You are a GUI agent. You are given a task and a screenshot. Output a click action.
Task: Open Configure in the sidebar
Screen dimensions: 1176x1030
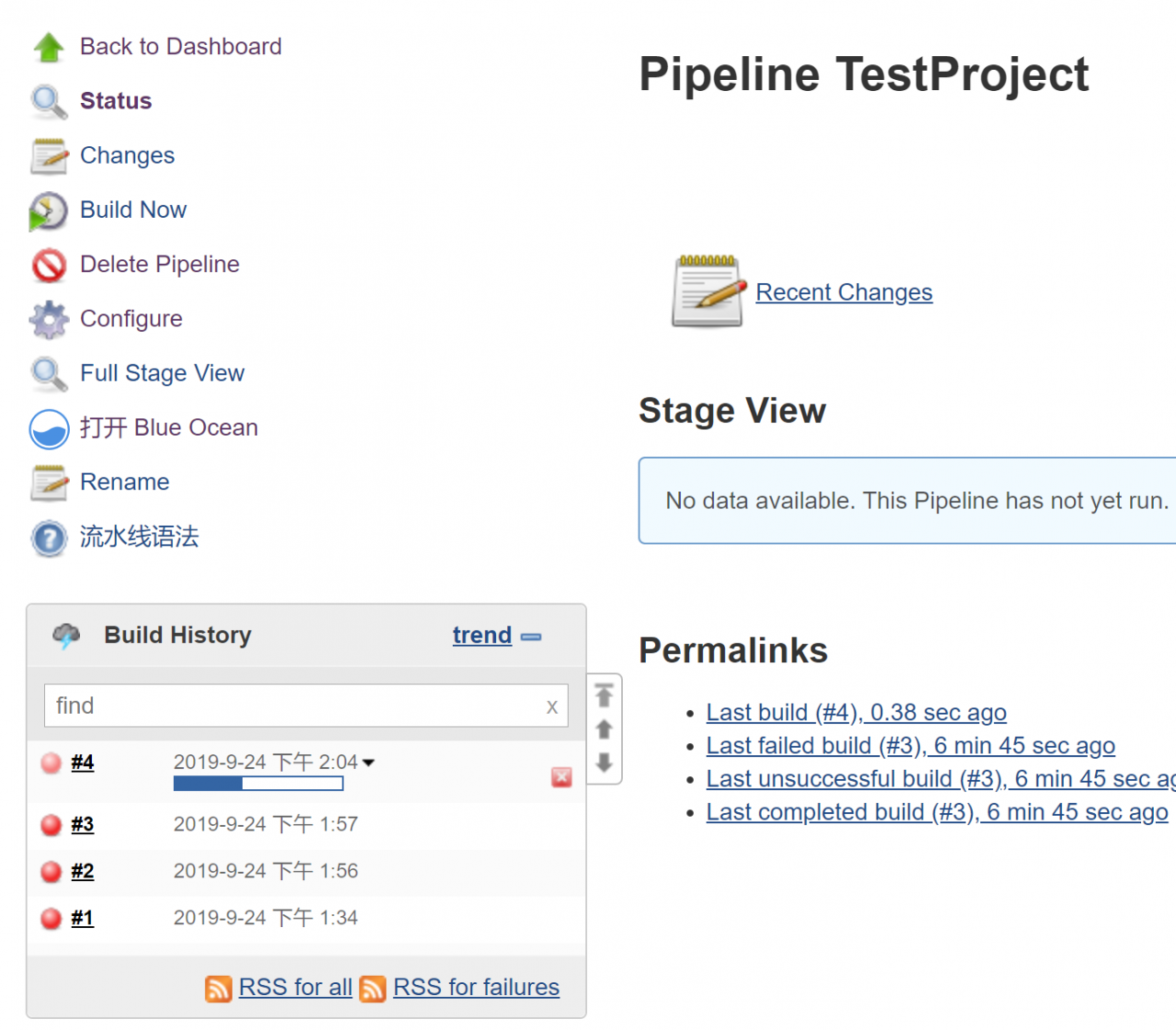(x=131, y=319)
